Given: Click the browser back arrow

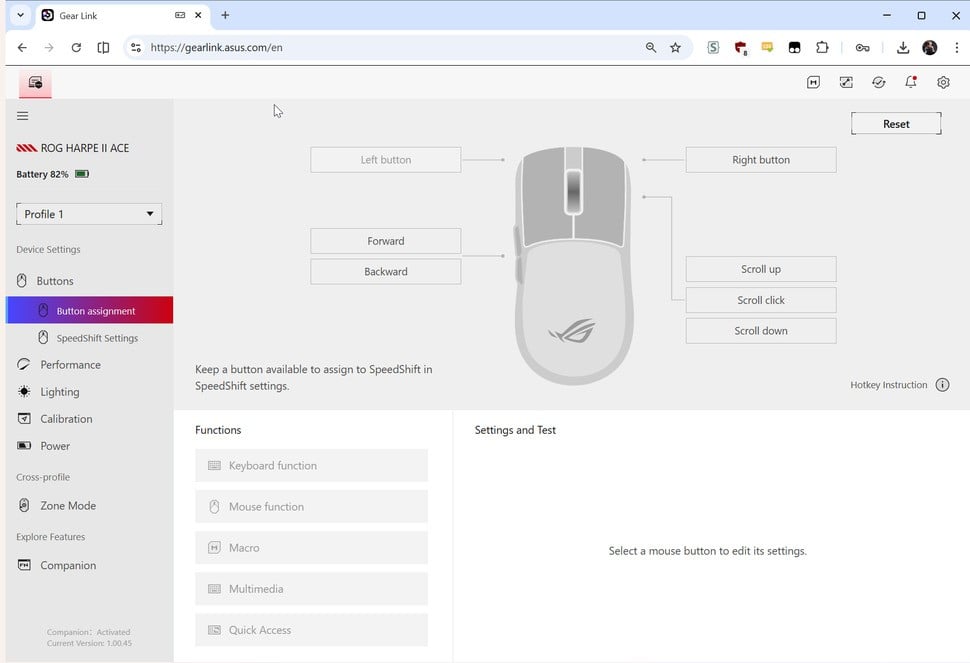Looking at the screenshot, I should 22,48.
